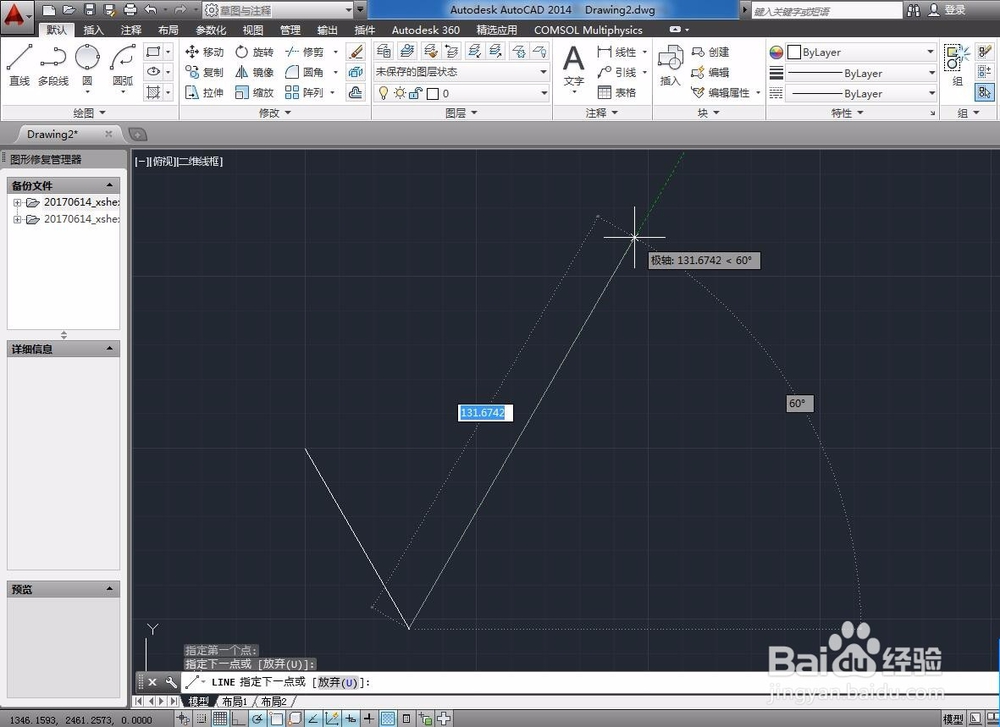
Task: Toggle Object Snap in status bar
Action: coord(276,719)
